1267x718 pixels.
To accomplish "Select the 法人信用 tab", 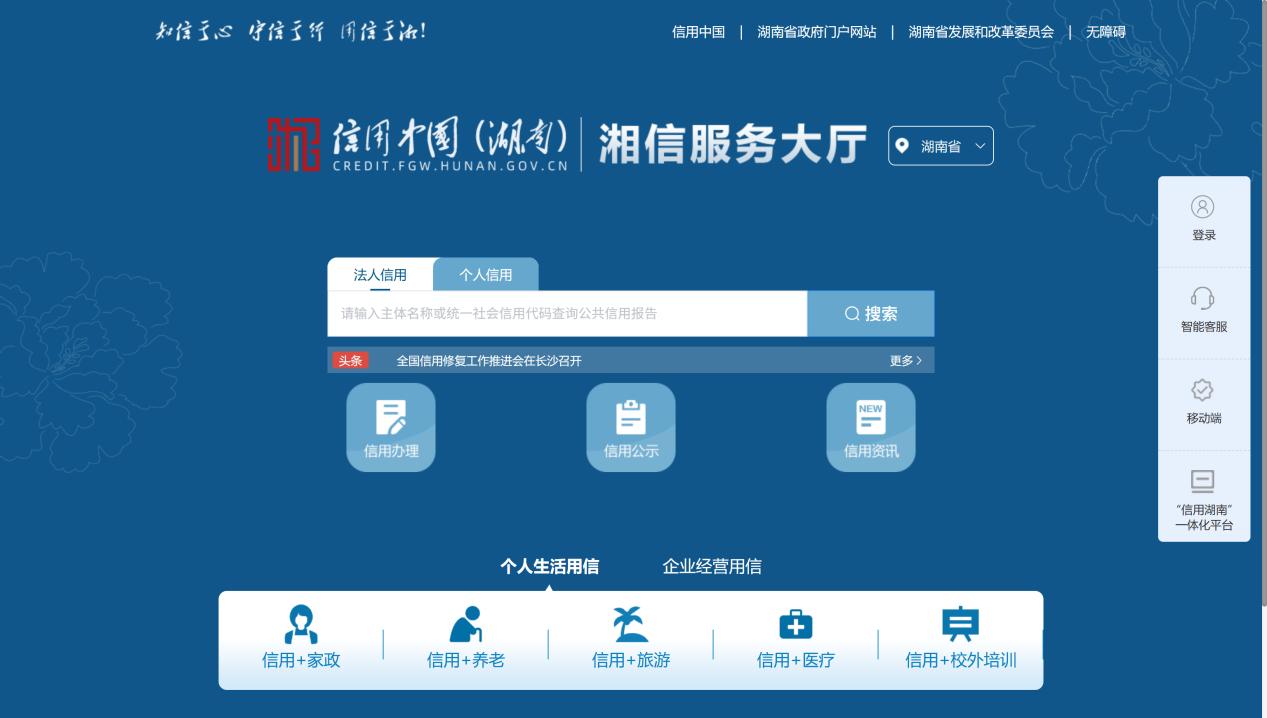I will tap(380, 275).
